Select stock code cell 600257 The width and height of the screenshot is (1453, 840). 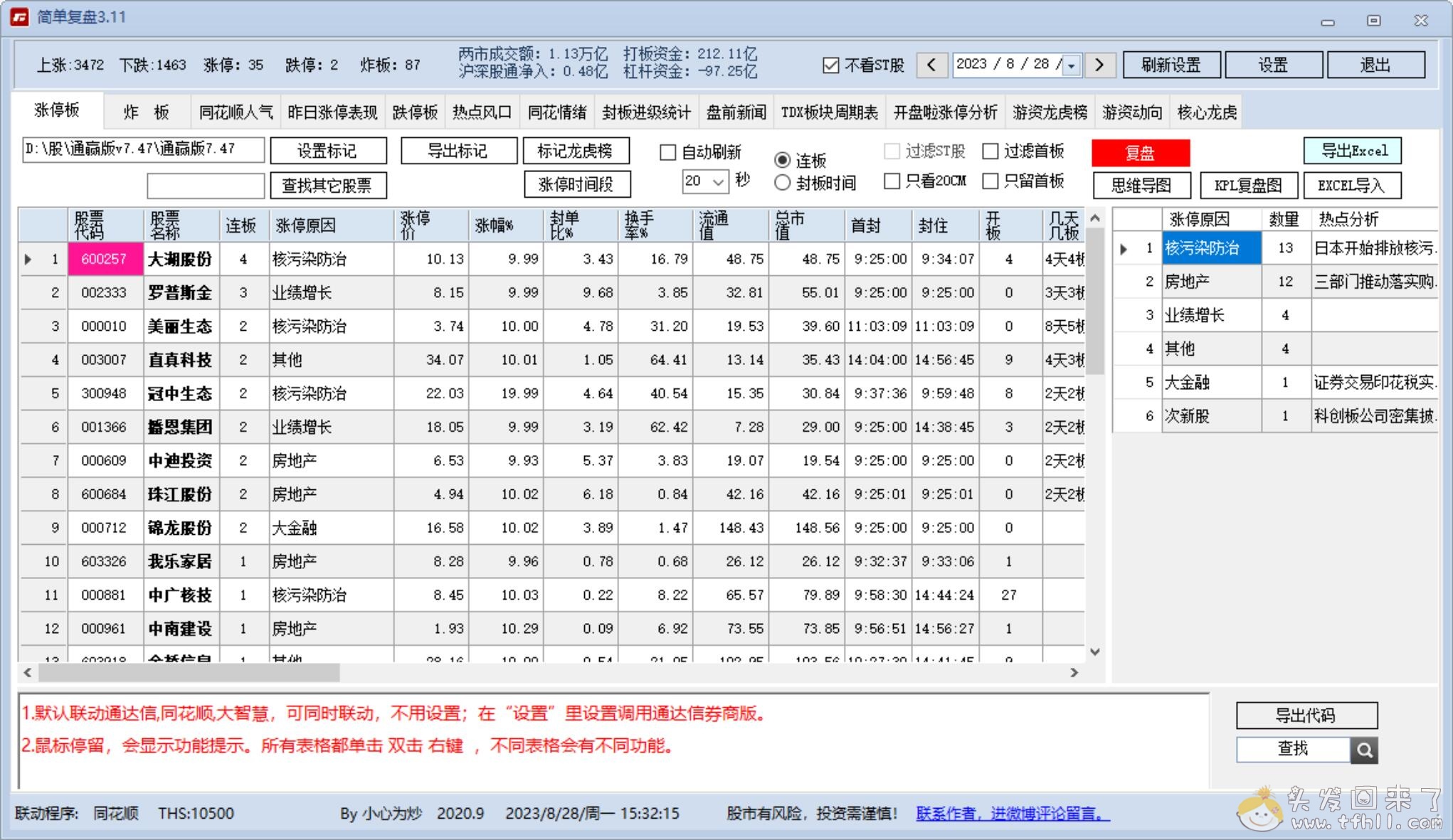coord(105,259)
